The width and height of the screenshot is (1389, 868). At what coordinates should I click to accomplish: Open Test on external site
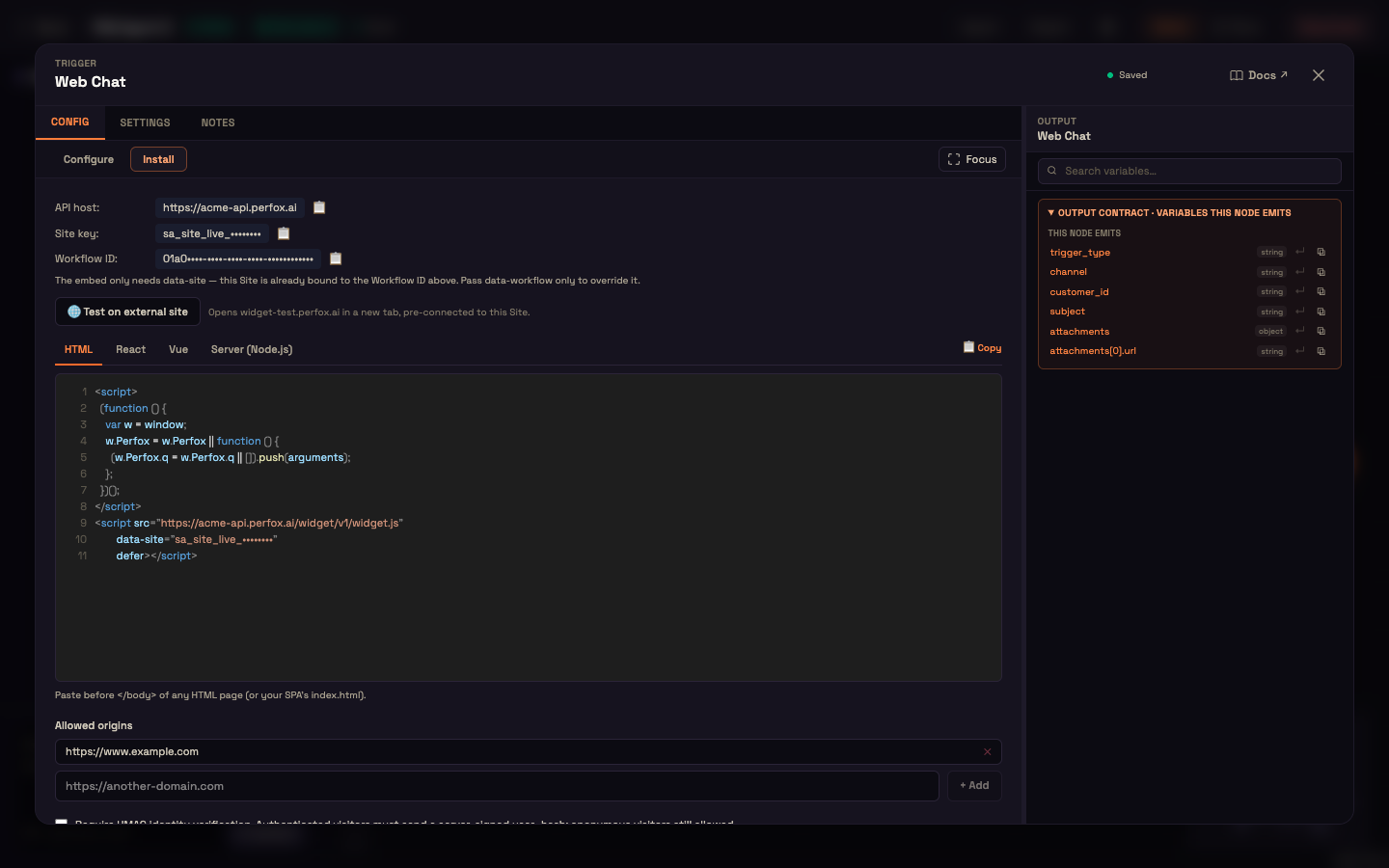tap(127, 312)
